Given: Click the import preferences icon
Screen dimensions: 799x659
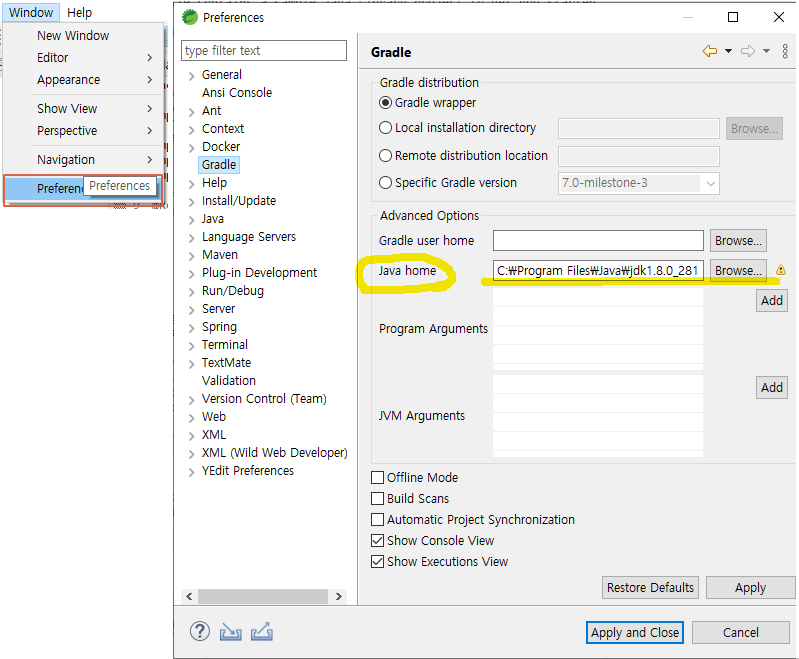Looking at the screenshot, I should [230, 632].
